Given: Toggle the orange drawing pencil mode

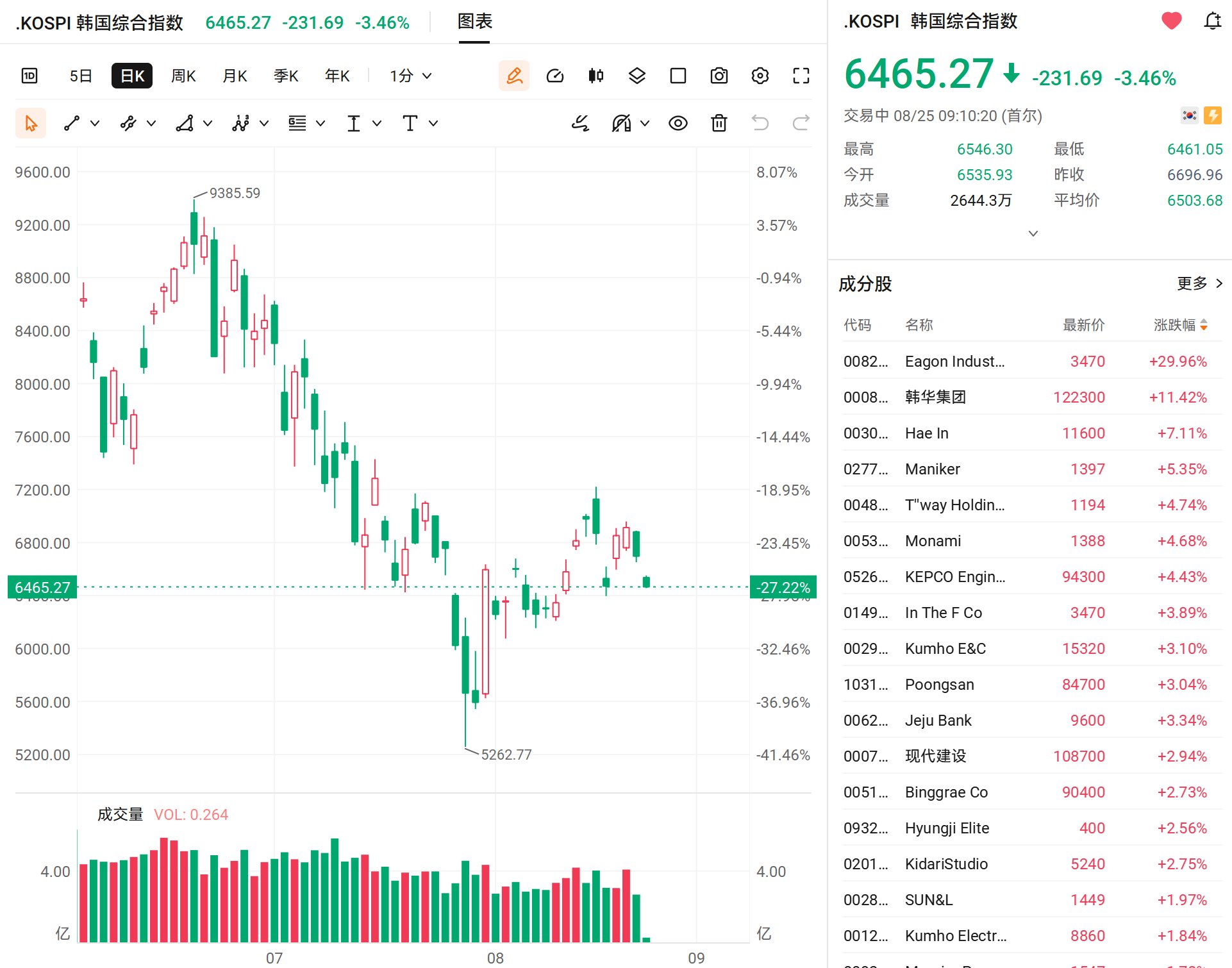Looking at the screenshot, I should pyautogui.click(x=514, y=76).
